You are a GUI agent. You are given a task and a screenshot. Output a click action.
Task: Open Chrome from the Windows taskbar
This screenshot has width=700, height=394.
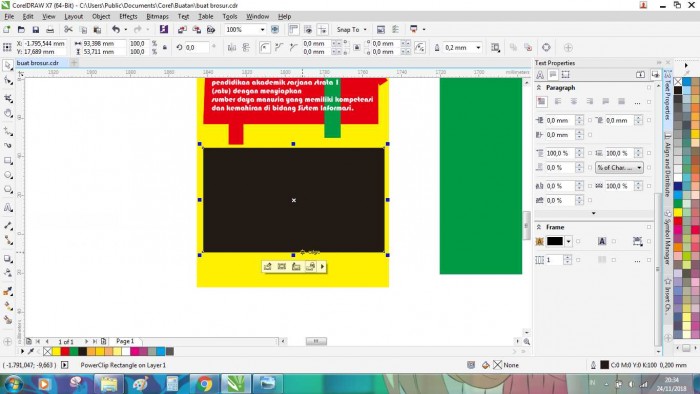[204, 384]
